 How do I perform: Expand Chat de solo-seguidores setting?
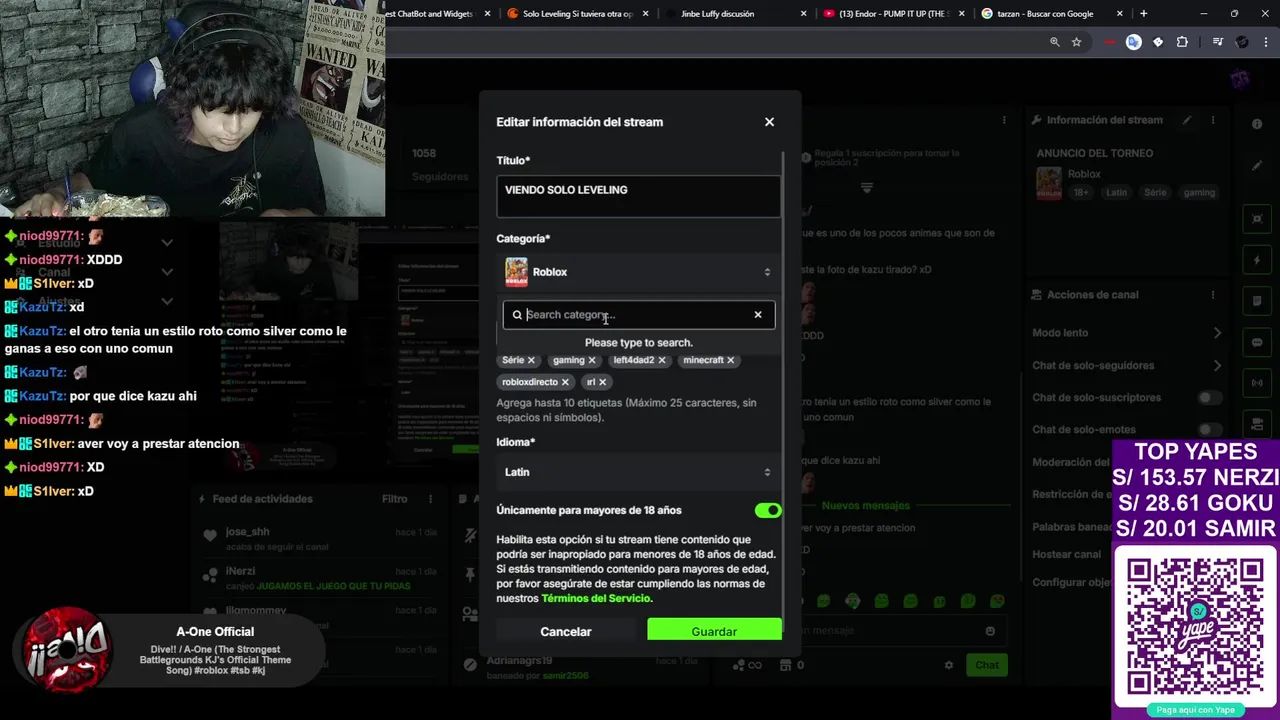tap(1126, 365)
